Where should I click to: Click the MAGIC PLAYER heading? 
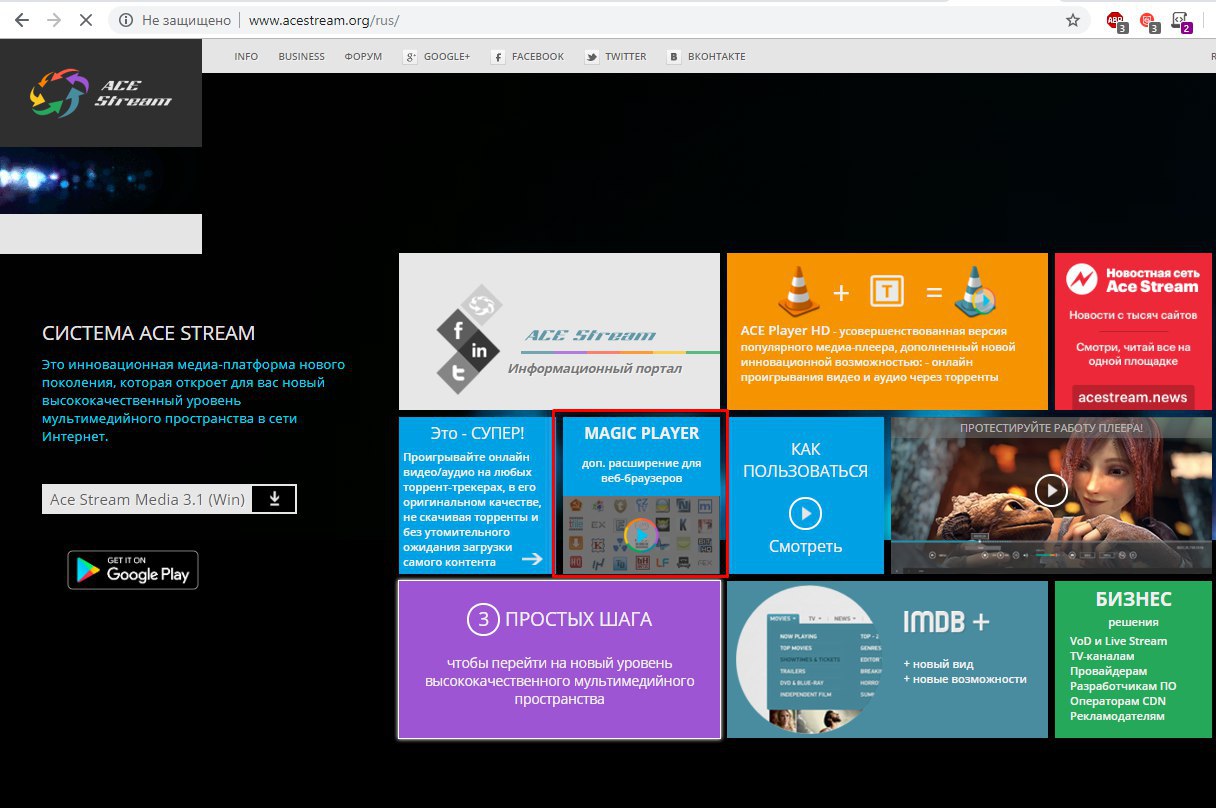click(x=642, y=433)
